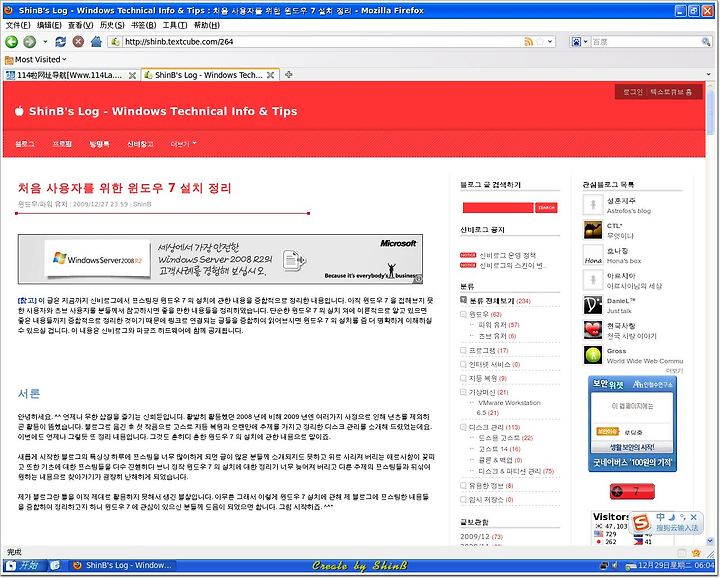The height and width of the screenshot is (578, 720).
Task: Close the 114 navigation tab
Action: (132, 75)
